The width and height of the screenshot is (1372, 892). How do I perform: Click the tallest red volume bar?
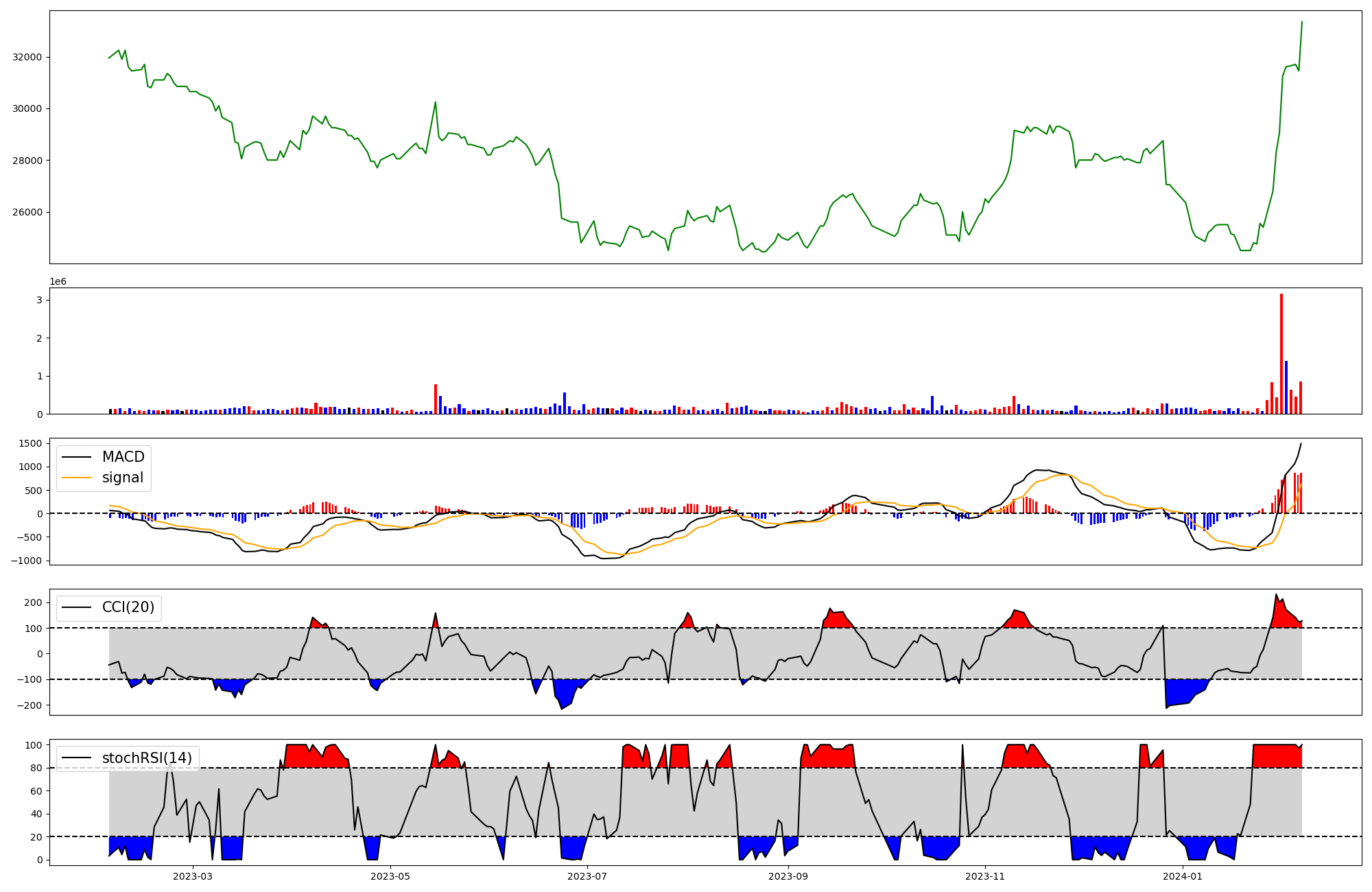pos(1281,353)
